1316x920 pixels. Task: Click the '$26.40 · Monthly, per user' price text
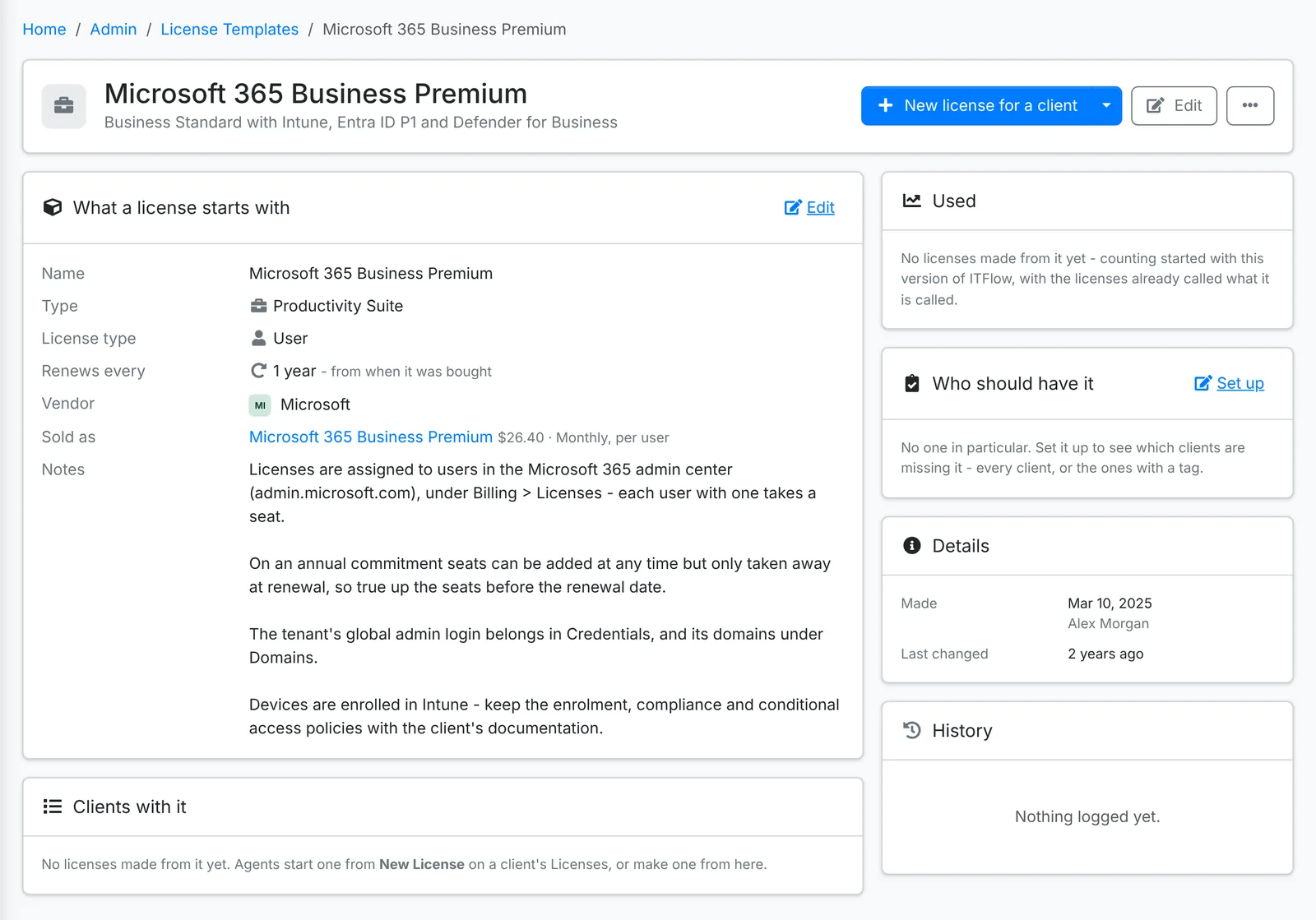tap(583, 437)
